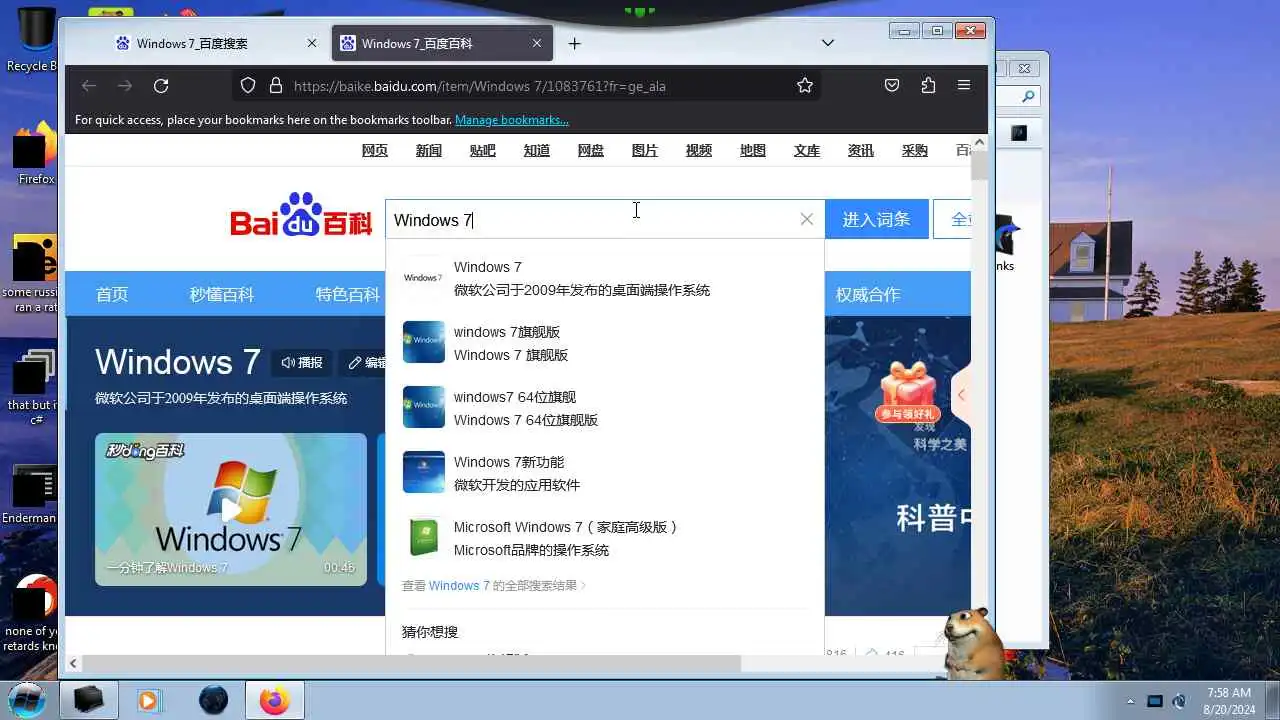
Task: Open the dark globe taskbar icon
Action: [x=213, y=700]
